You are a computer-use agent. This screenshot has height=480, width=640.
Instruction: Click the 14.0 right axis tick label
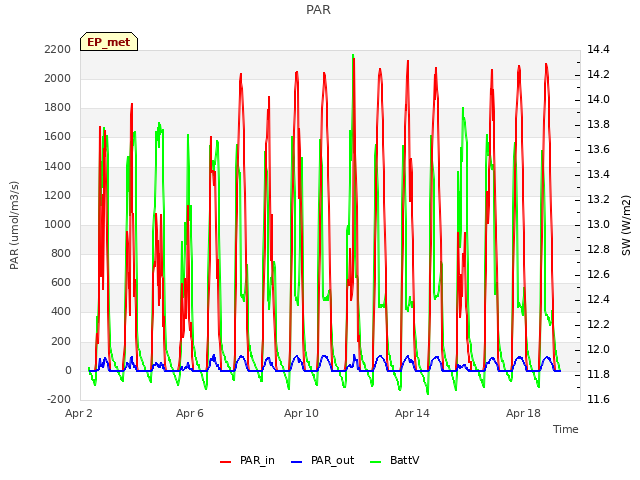pyautogui.click(x=598, y=100)
